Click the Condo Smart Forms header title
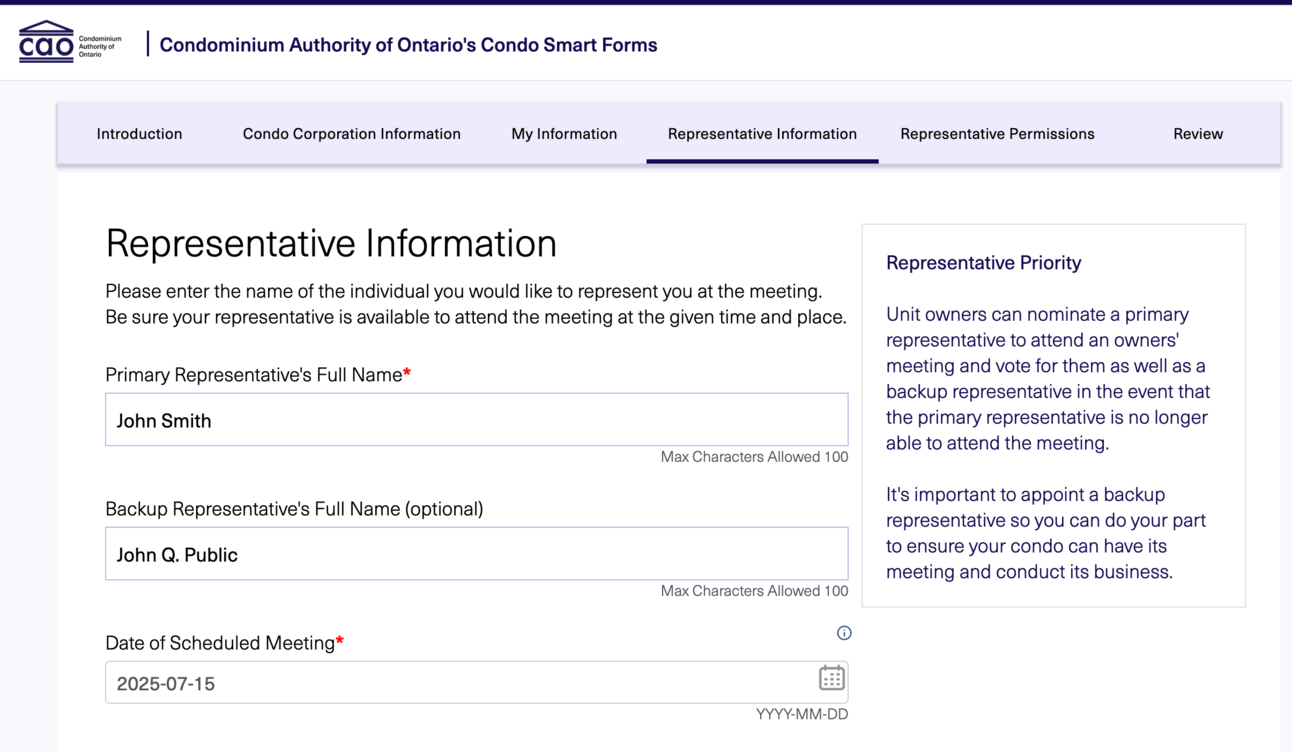The image size is (1292, 752). [x=408, y=45]
